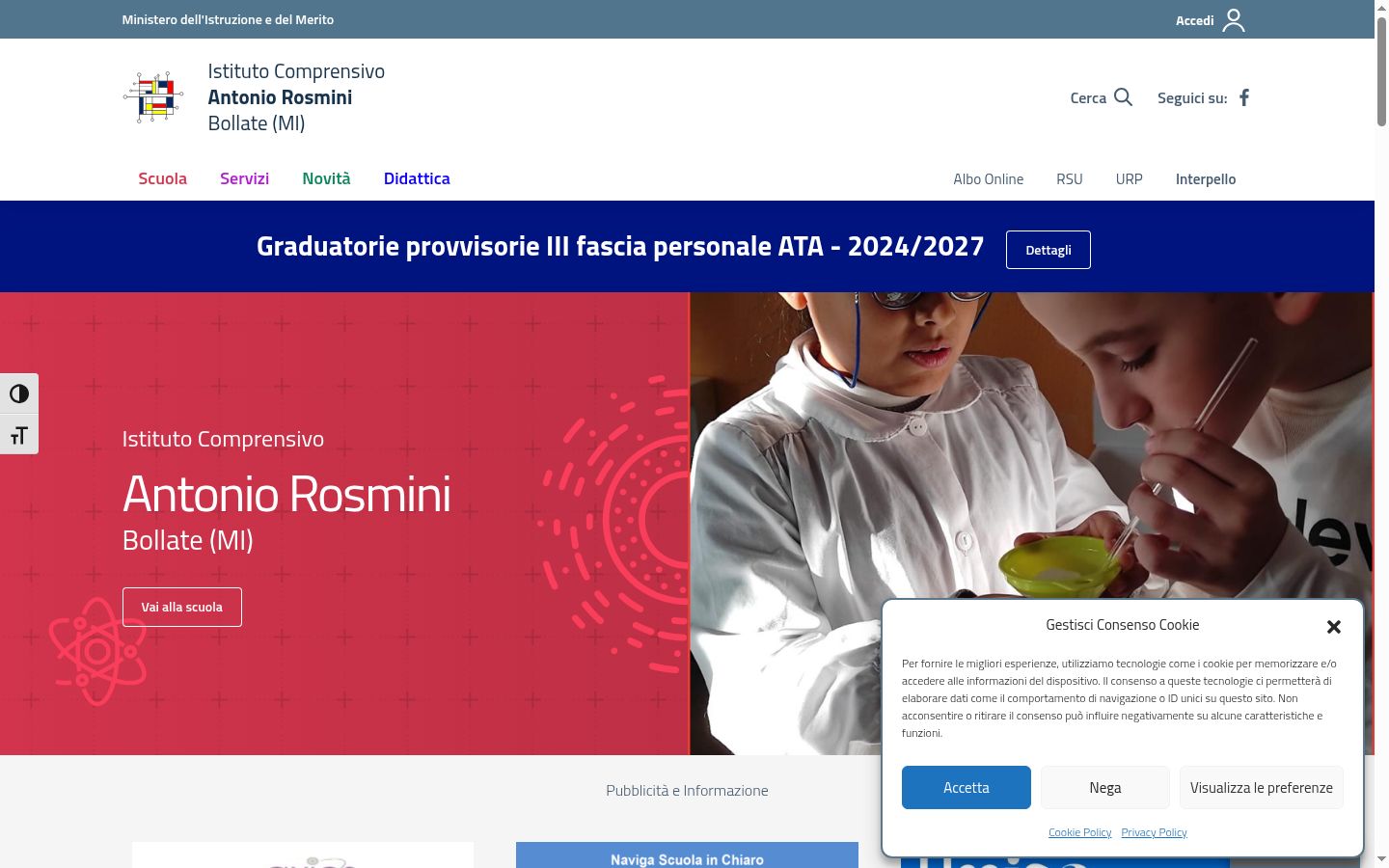Image resolution: width=1389 pixels, height=868 pixels.
Task: Open the Servizi menu
Action: tap(244, 178)
